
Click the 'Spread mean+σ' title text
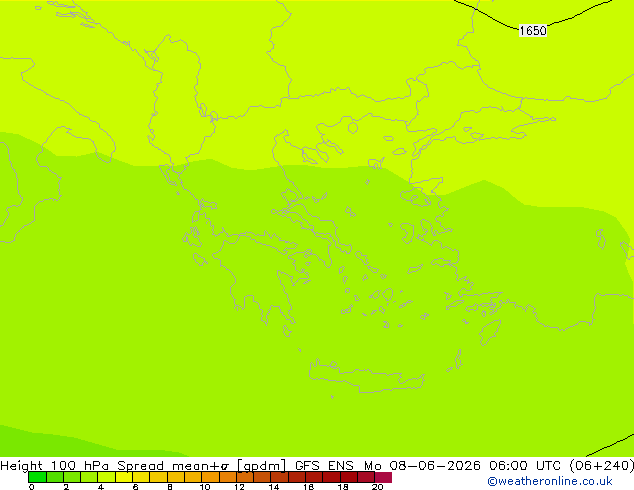tap(173, 466)
